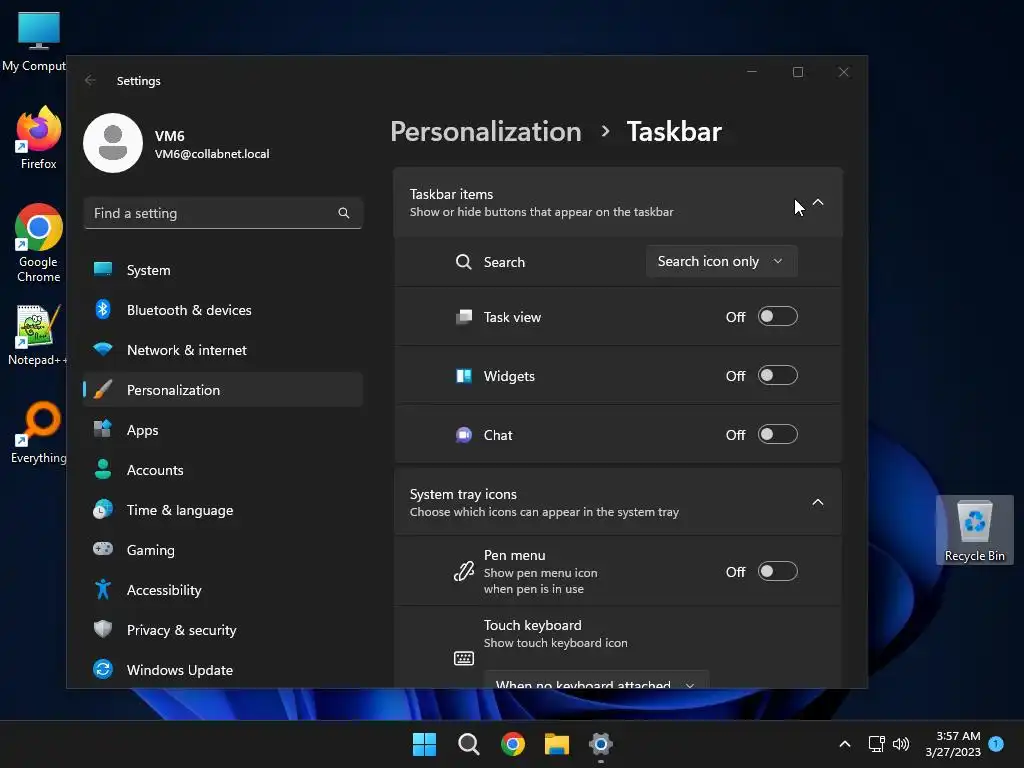The image size is (1024, 768).
Task: Collapse the Taskbar items section
Action: click(x=818, y=202)
